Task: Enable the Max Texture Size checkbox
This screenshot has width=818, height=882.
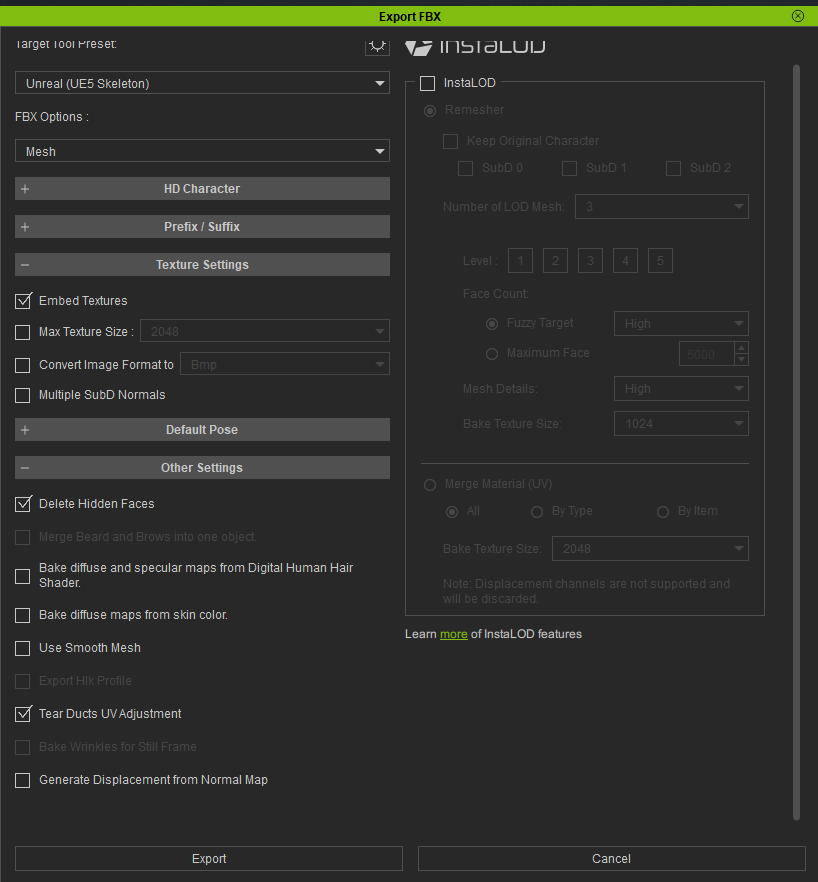Action: tap(23, 332)
